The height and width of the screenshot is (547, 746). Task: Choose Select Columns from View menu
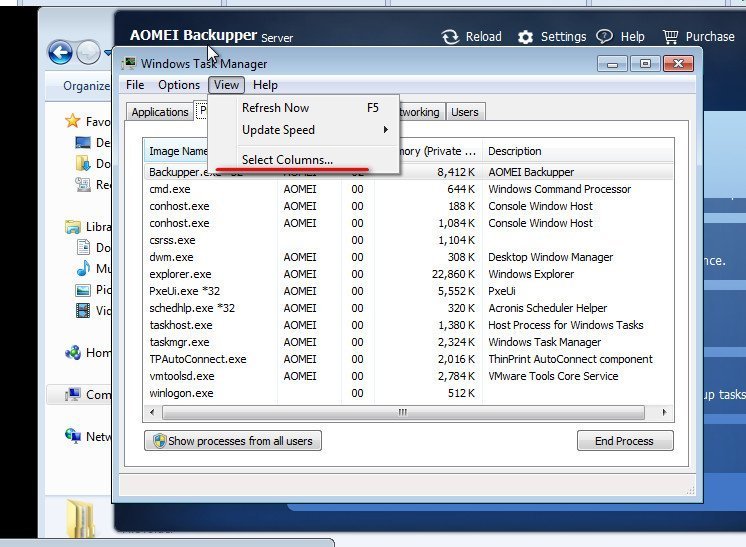287,160
